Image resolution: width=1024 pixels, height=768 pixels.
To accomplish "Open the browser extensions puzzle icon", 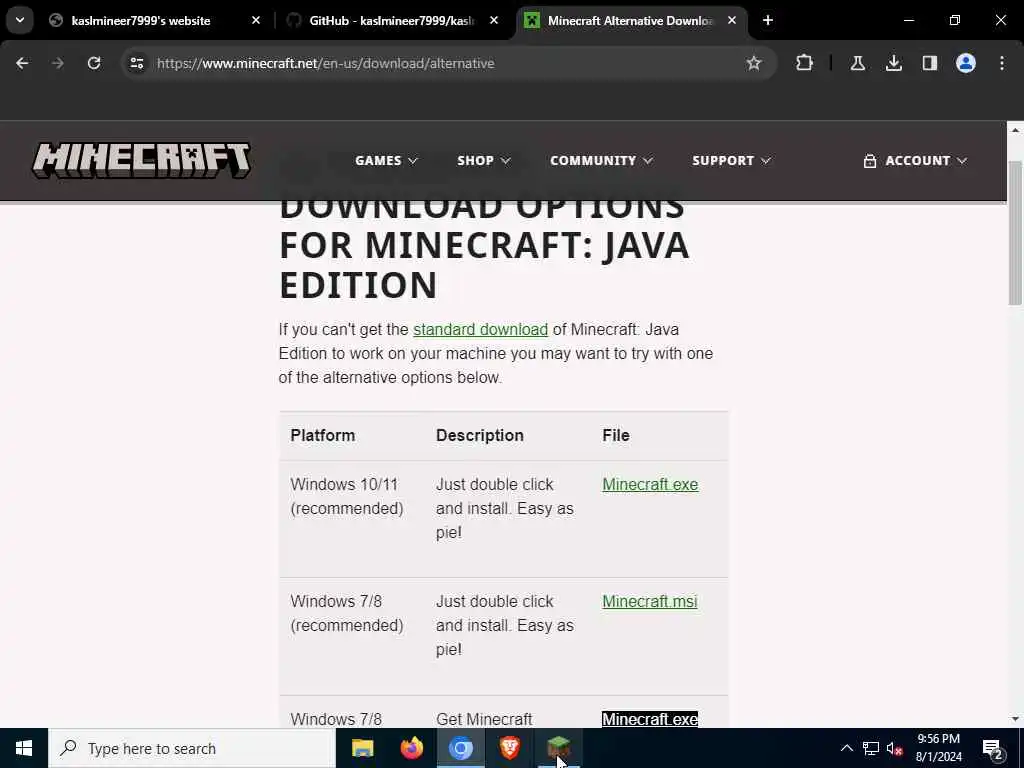I will click(805, 63).
